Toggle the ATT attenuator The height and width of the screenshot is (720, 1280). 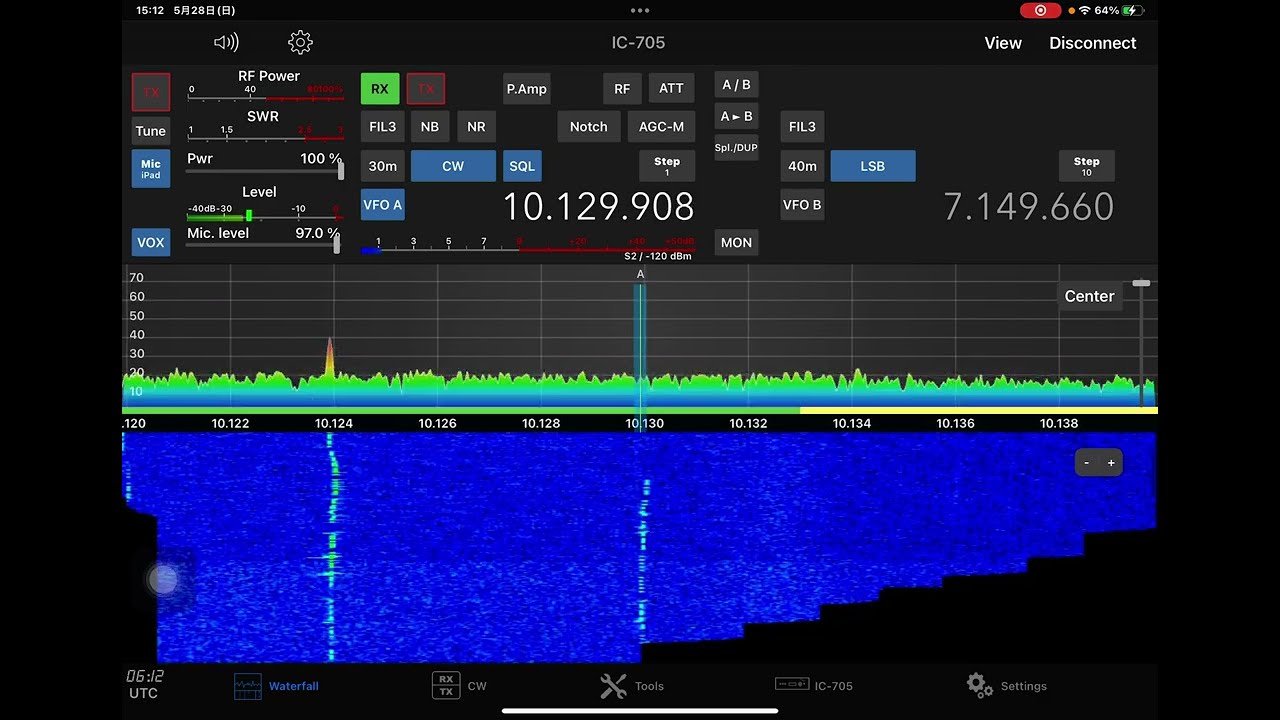pos(671,89)
